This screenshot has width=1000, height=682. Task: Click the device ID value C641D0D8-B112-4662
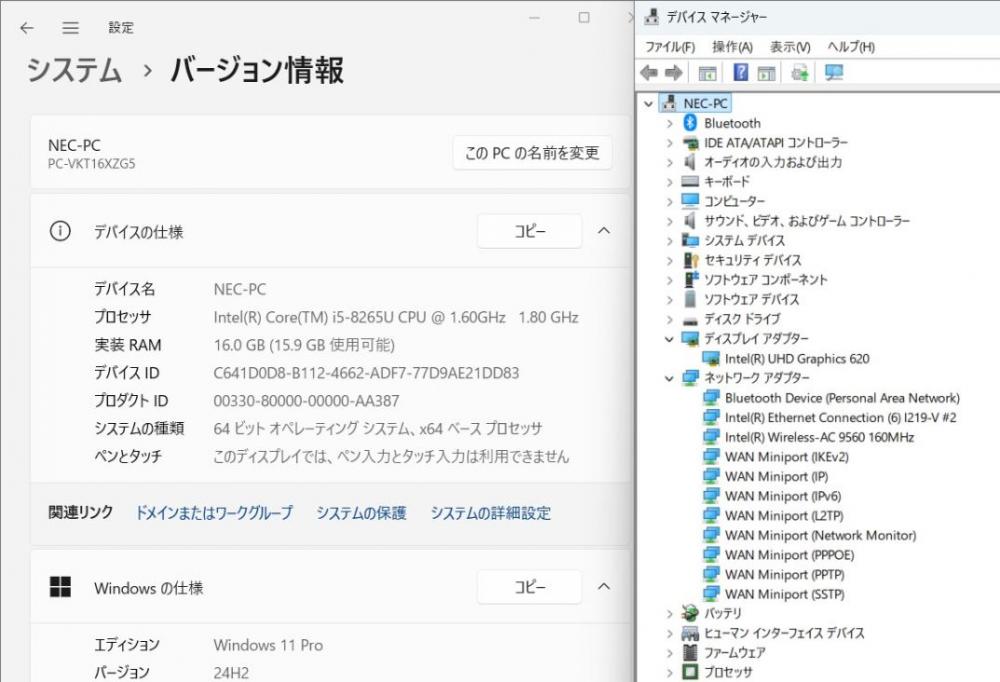tap(366, 373)
